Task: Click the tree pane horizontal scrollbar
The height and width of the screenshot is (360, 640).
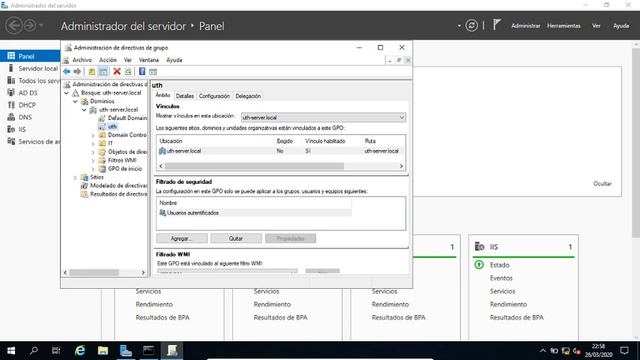Action: pyautogui.click(x=94, y=272)
